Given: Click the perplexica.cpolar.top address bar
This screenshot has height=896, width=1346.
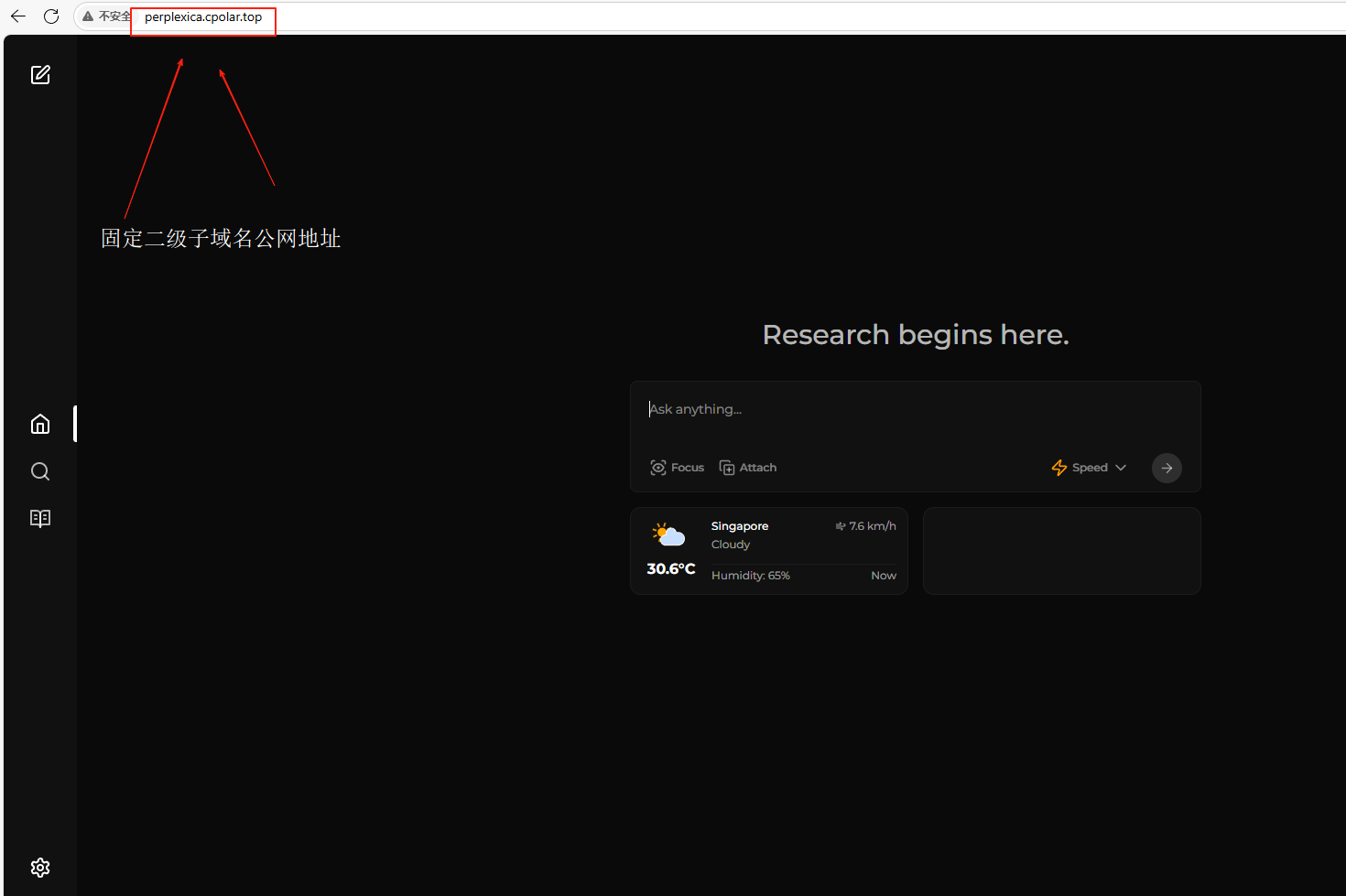Looking at the screenshot, I should coord(203,16).
